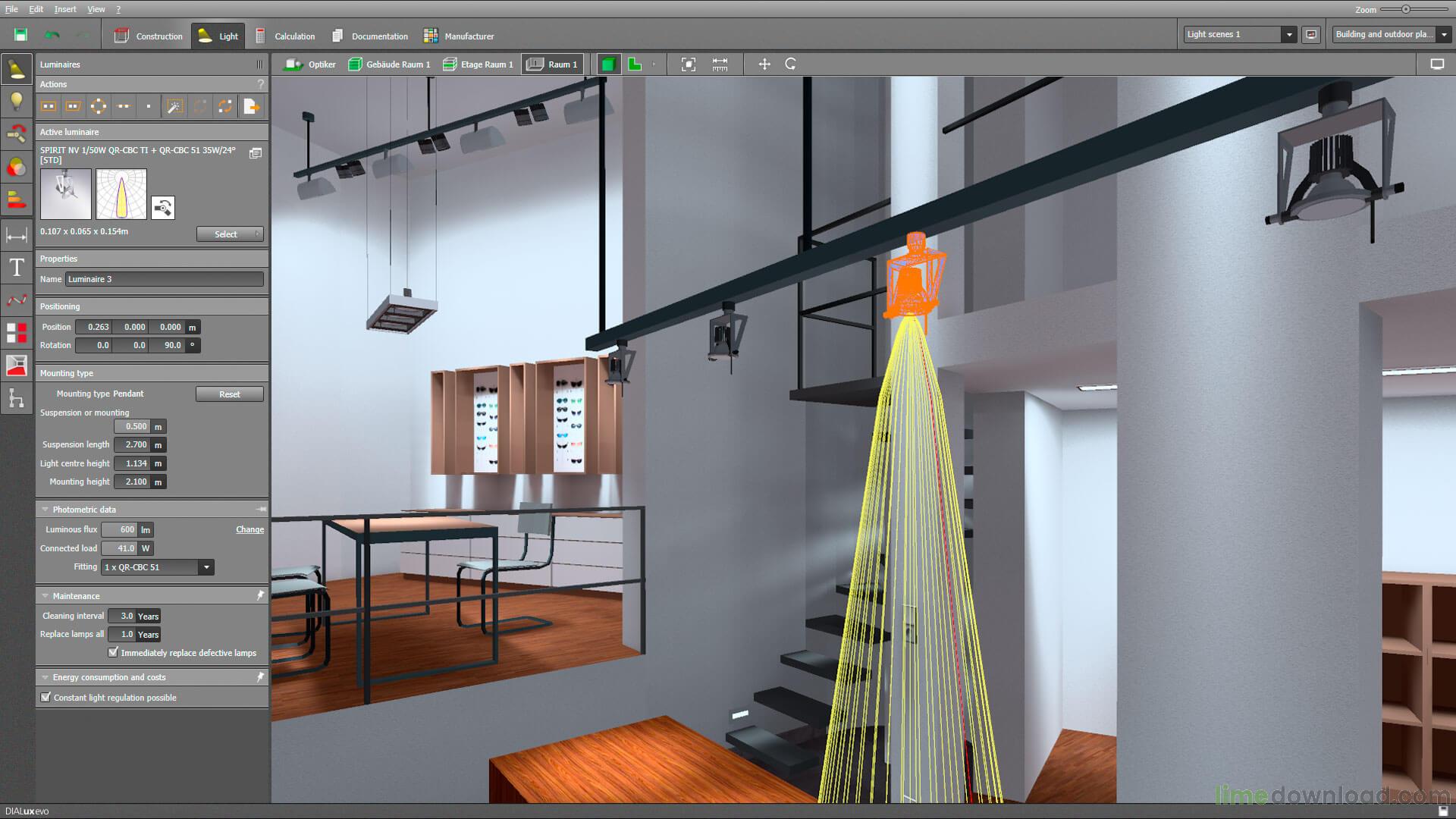
Task: Click the replace luminaires rotate icon
Action: tap(225, 106)
